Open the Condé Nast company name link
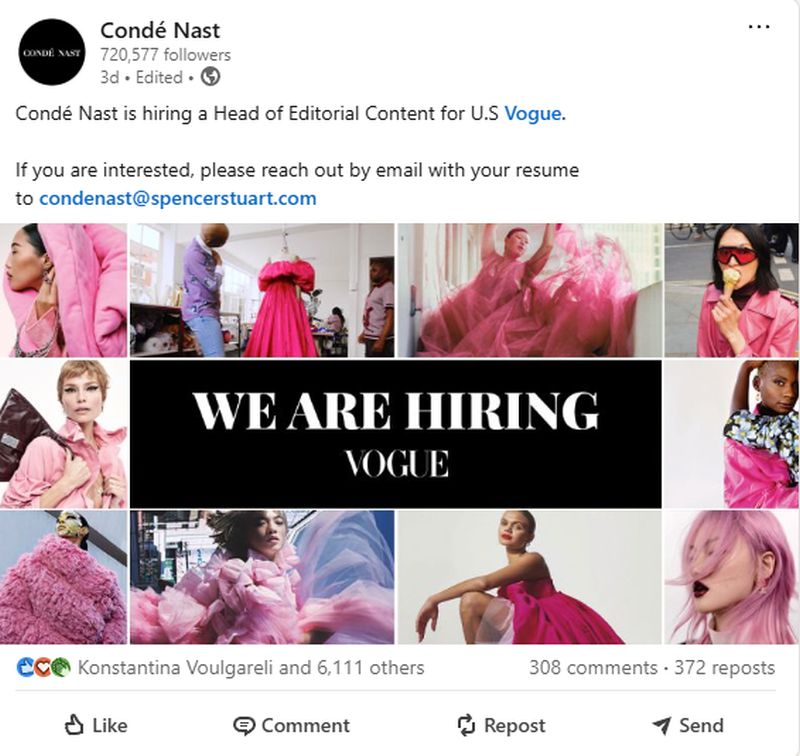Screen dimensions: 800x756 [x=160, y=31]
